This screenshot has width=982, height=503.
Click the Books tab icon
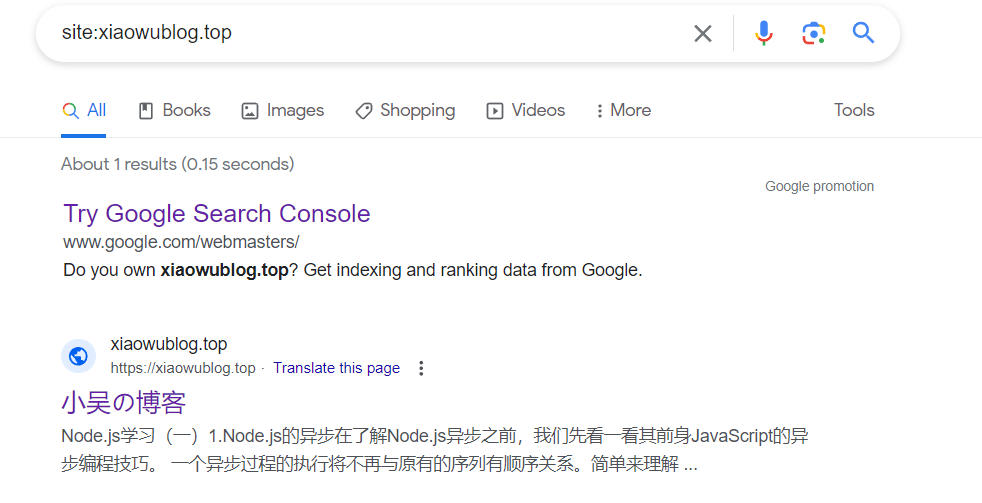click(x=146, y=111)
